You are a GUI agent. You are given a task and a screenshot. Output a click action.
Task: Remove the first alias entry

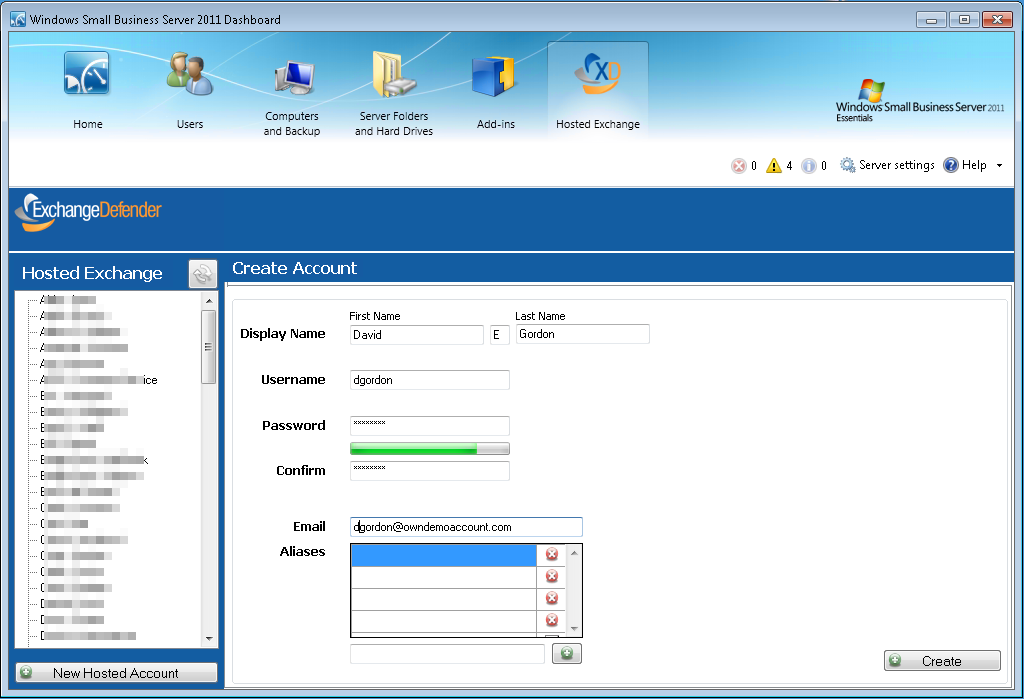coord(551,554)
